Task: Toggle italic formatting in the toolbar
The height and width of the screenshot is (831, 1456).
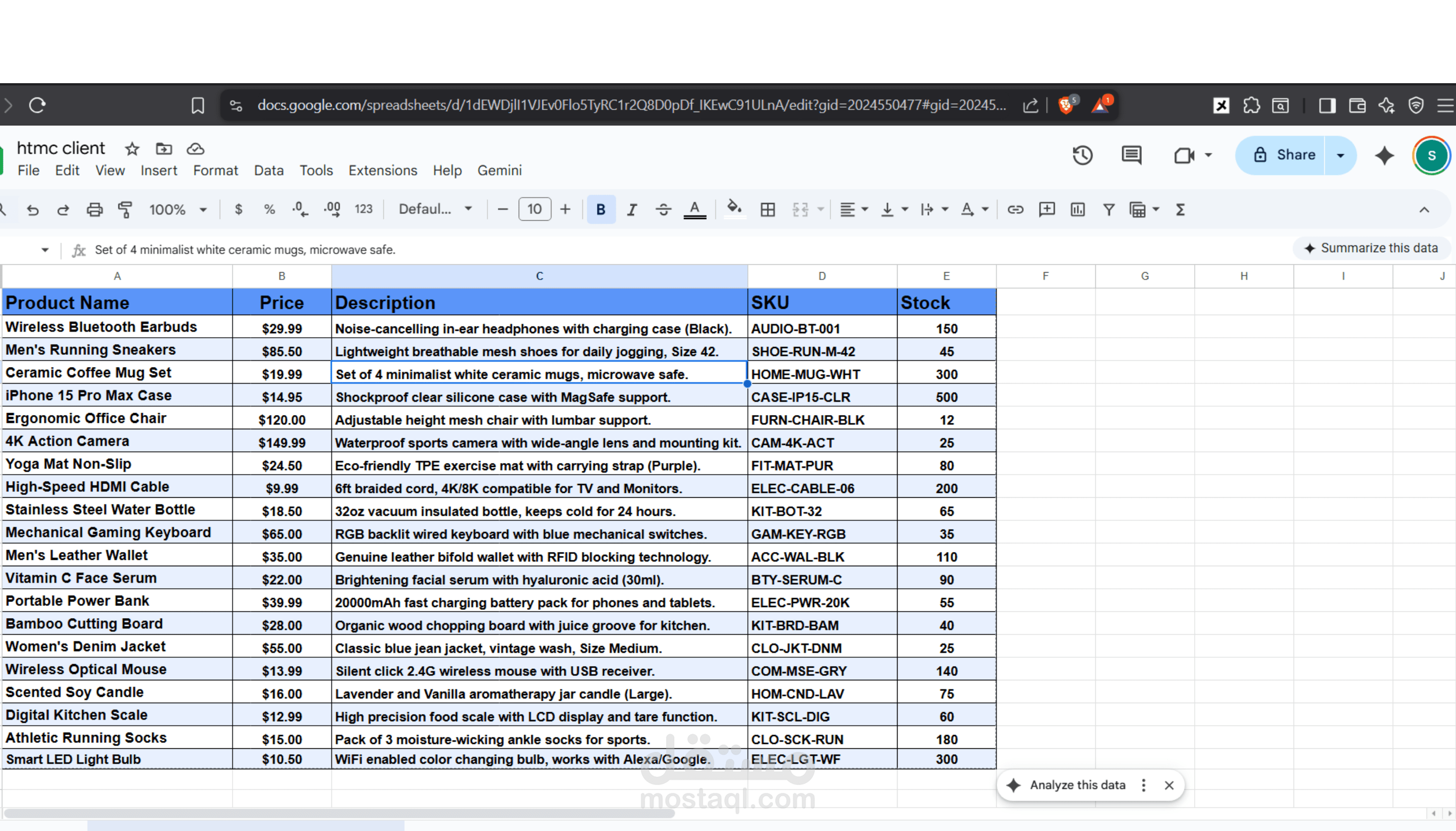Action: point(631,209)
